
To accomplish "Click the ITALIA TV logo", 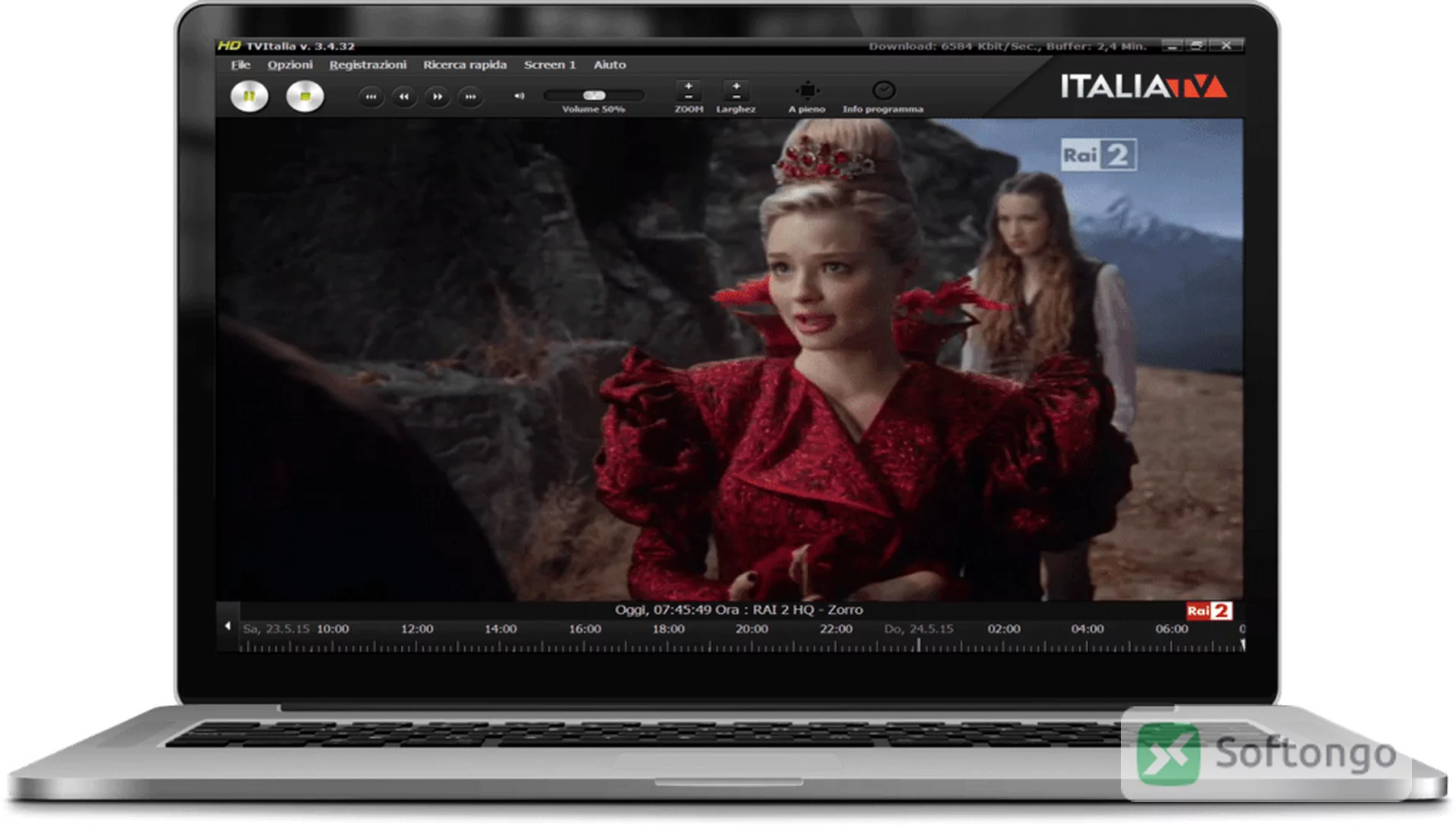I will click(x=1144, y=86).
